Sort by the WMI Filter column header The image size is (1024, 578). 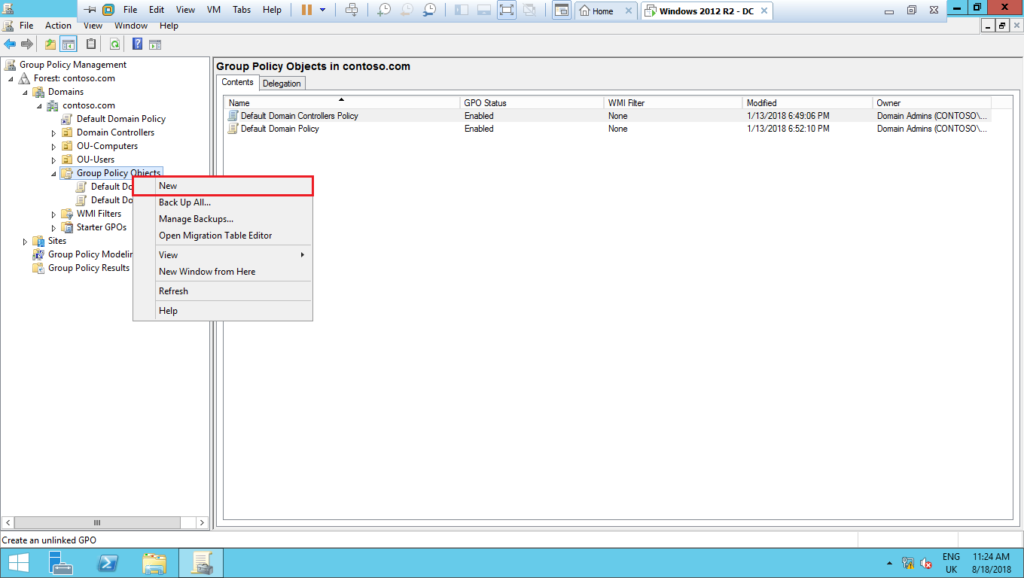click(673, 103)
